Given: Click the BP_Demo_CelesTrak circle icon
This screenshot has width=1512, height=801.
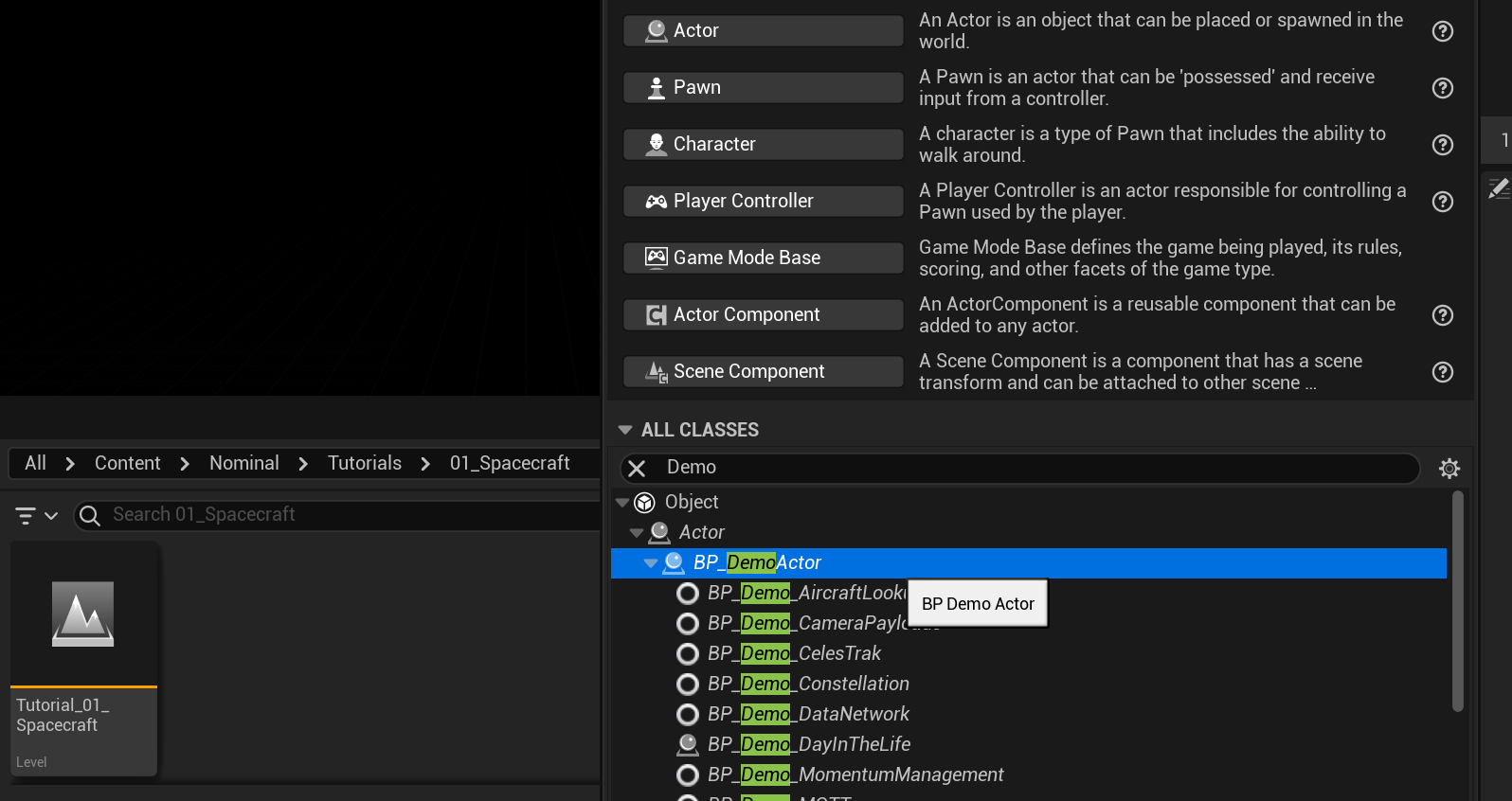Looking at the screenshot, I should click(x=688, y=654).
